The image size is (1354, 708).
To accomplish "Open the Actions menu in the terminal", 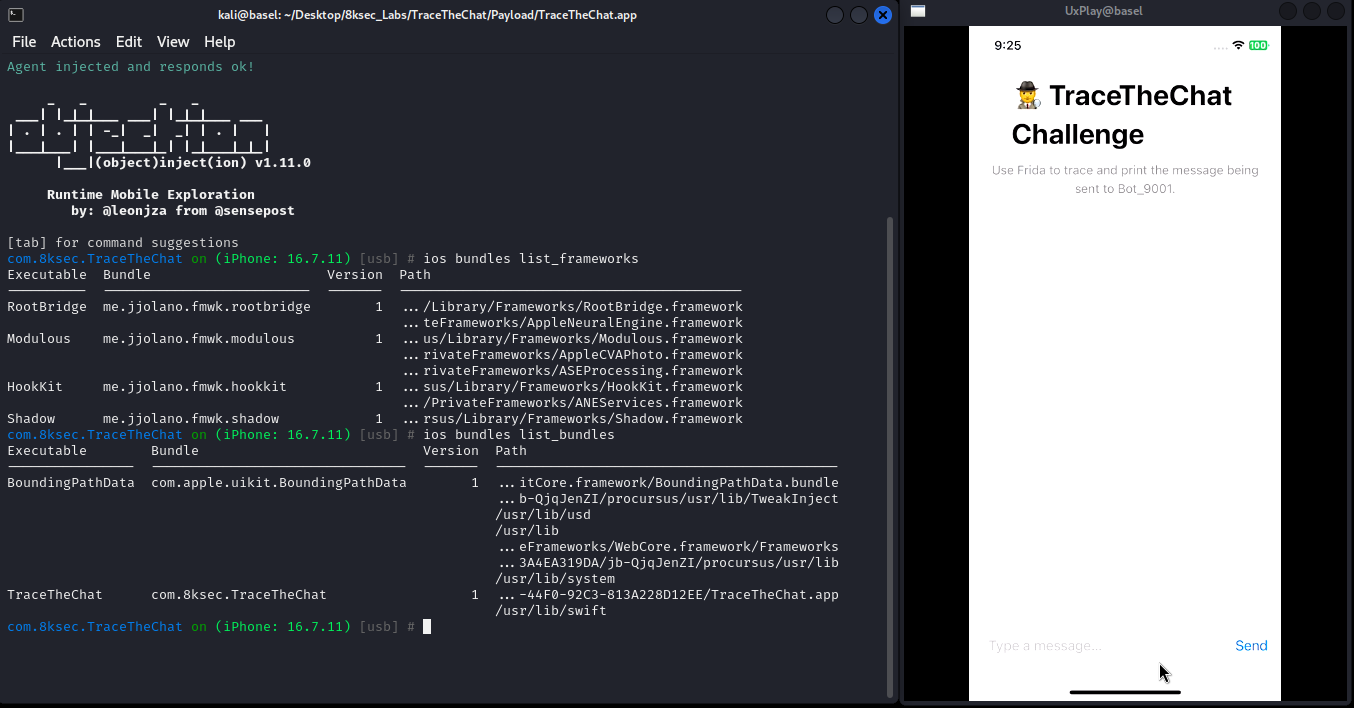I will 76,42.
